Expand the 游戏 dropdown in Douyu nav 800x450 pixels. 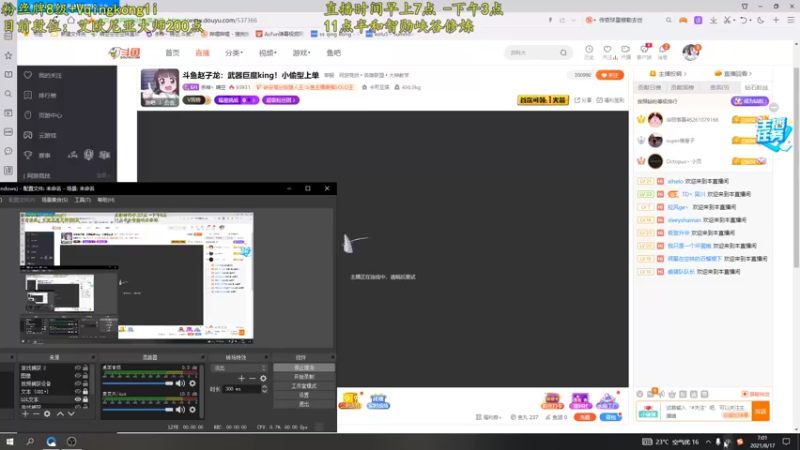(301, 53)
